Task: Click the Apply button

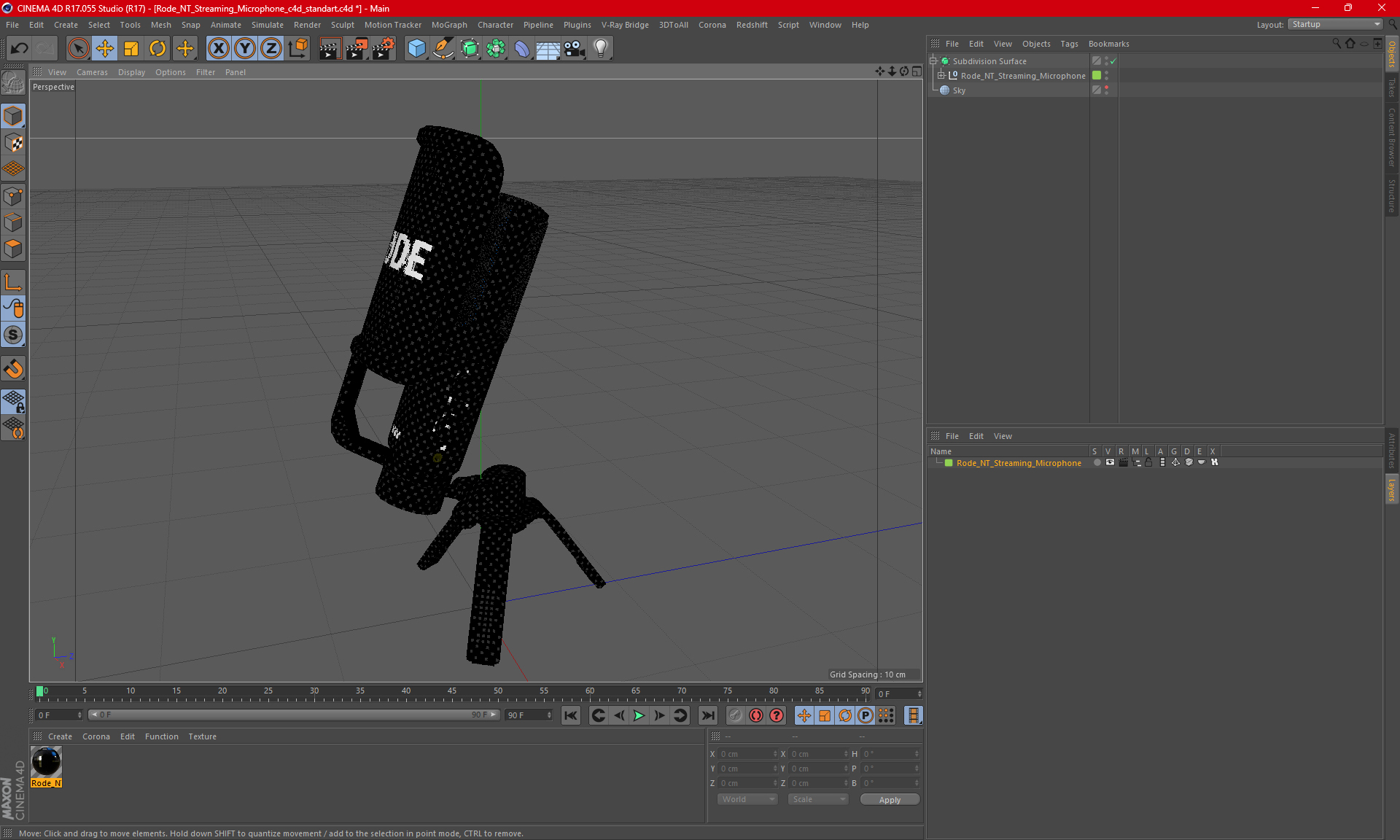Action: pos(890,799)
